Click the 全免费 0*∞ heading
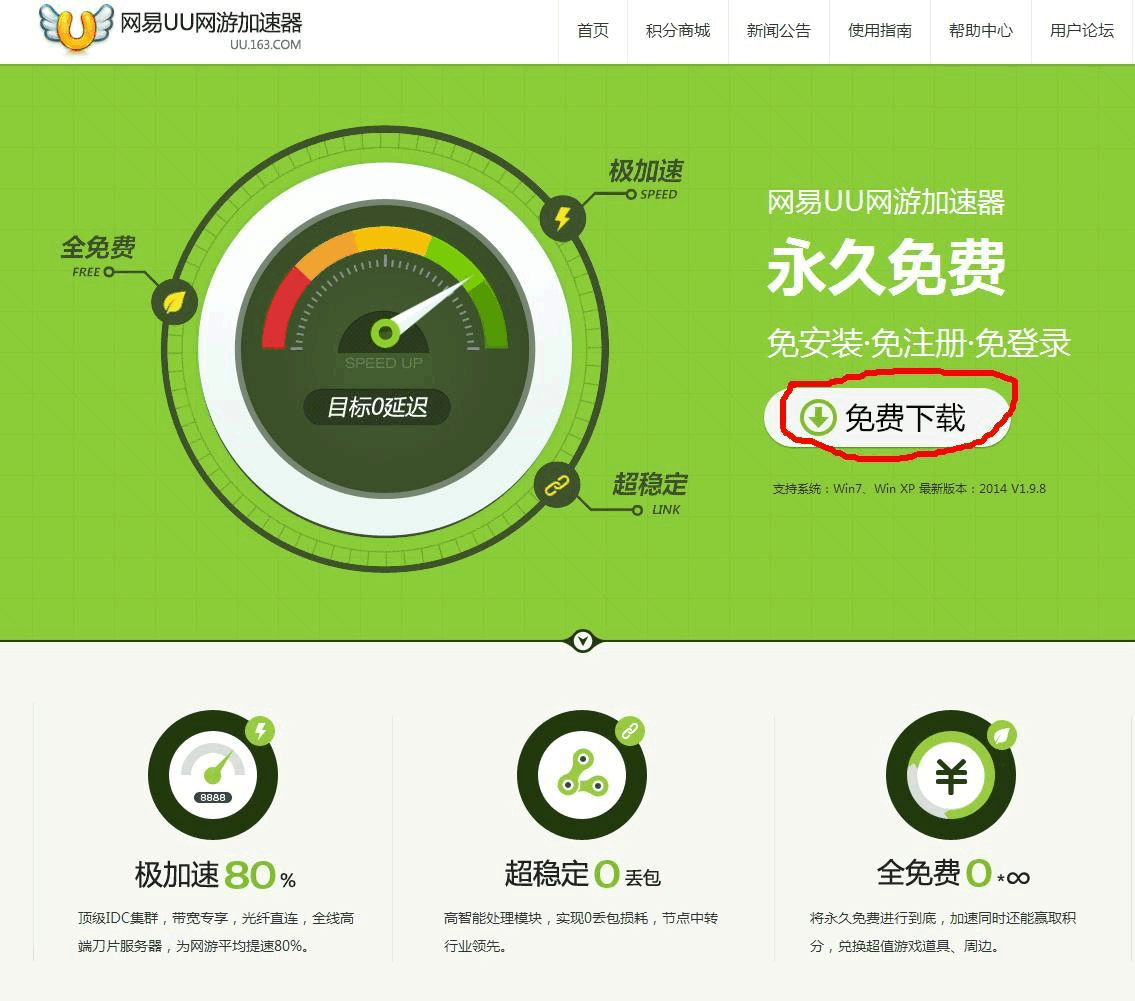1135x1001 pixels. point(953,873)
